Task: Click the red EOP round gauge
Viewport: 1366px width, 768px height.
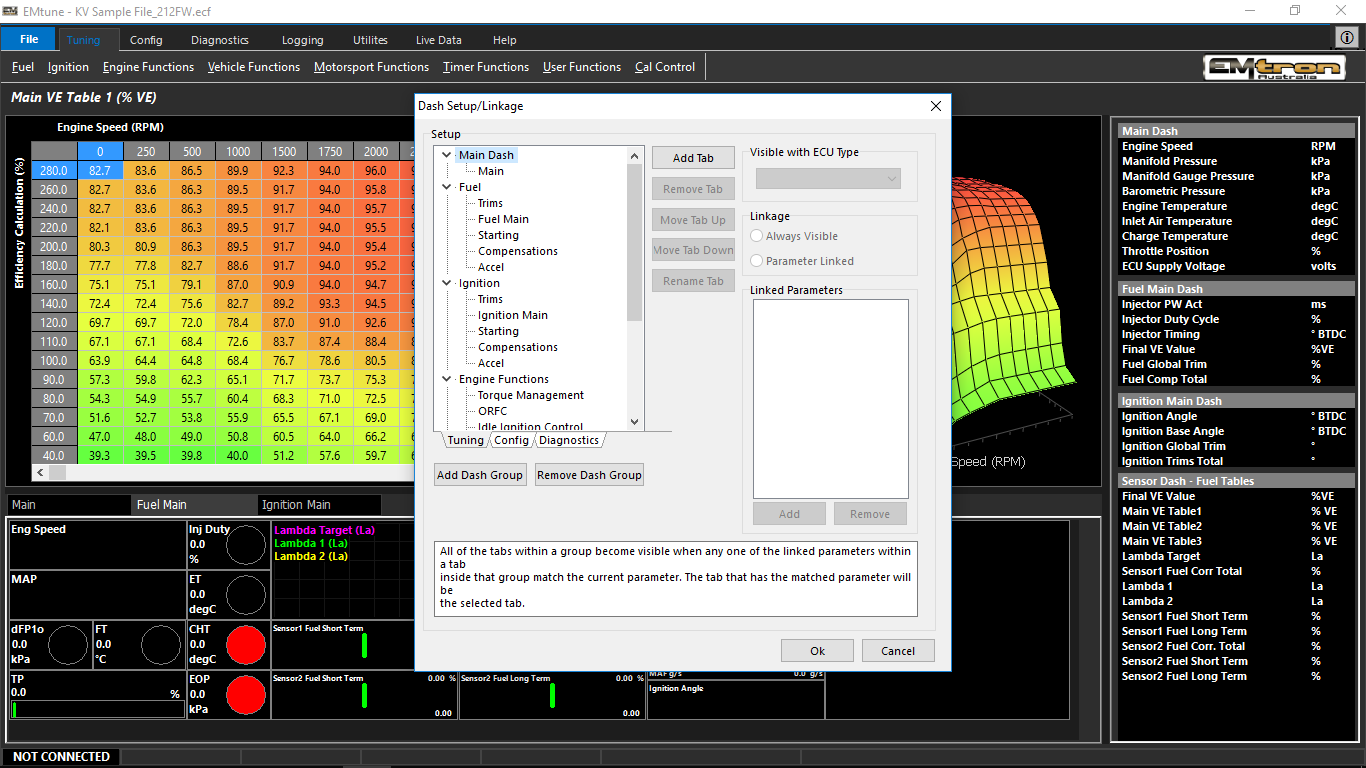Action: 246,696
